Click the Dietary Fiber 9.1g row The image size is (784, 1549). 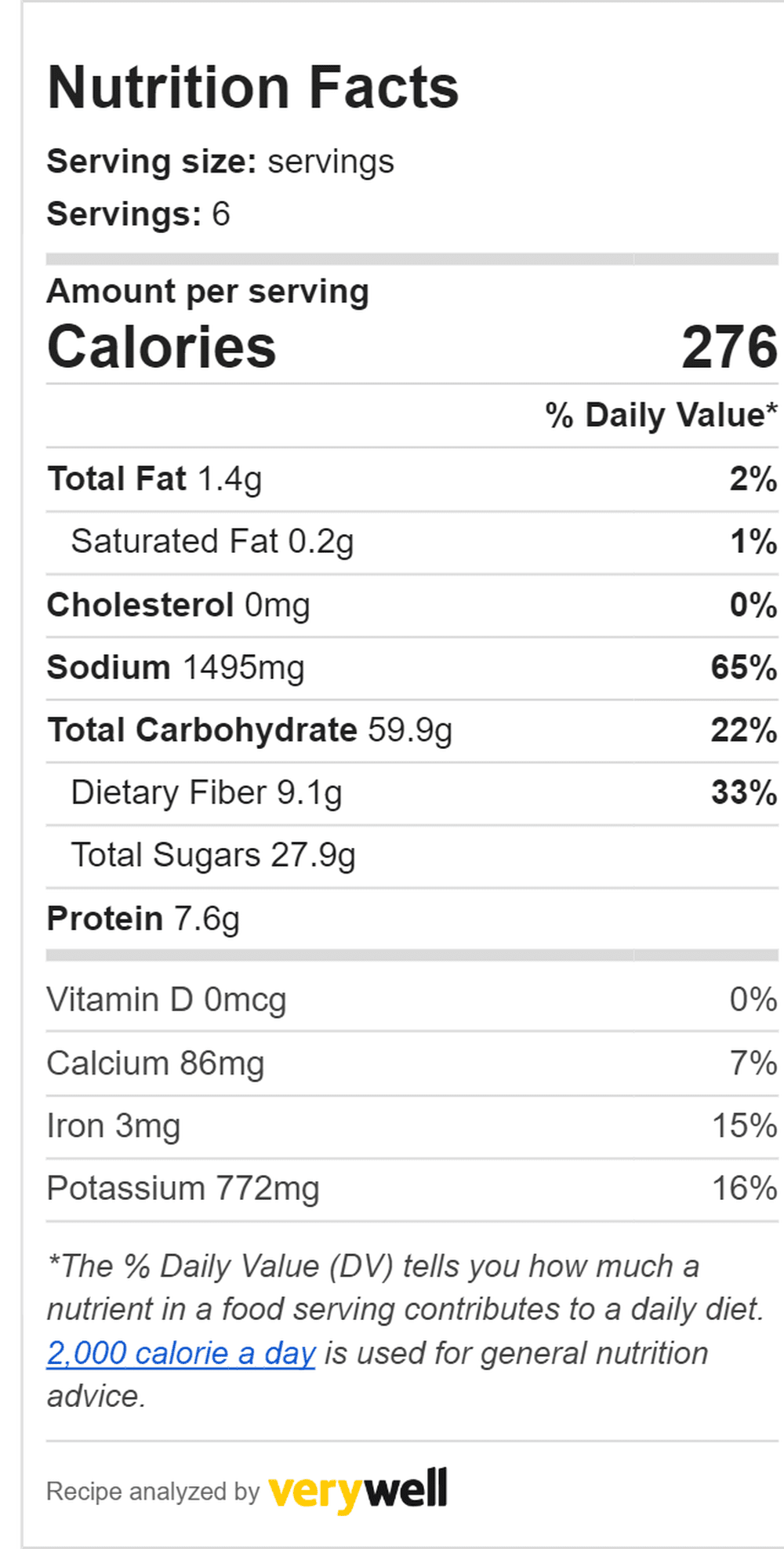tap(412, 794)
